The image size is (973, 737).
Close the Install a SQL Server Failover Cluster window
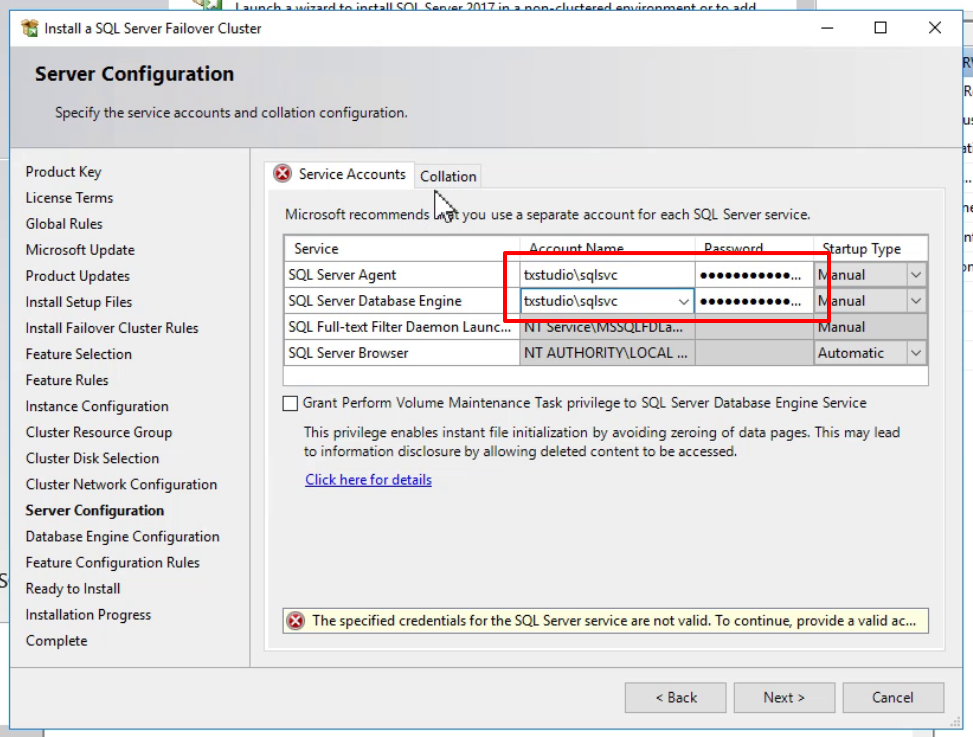[935, 28]
